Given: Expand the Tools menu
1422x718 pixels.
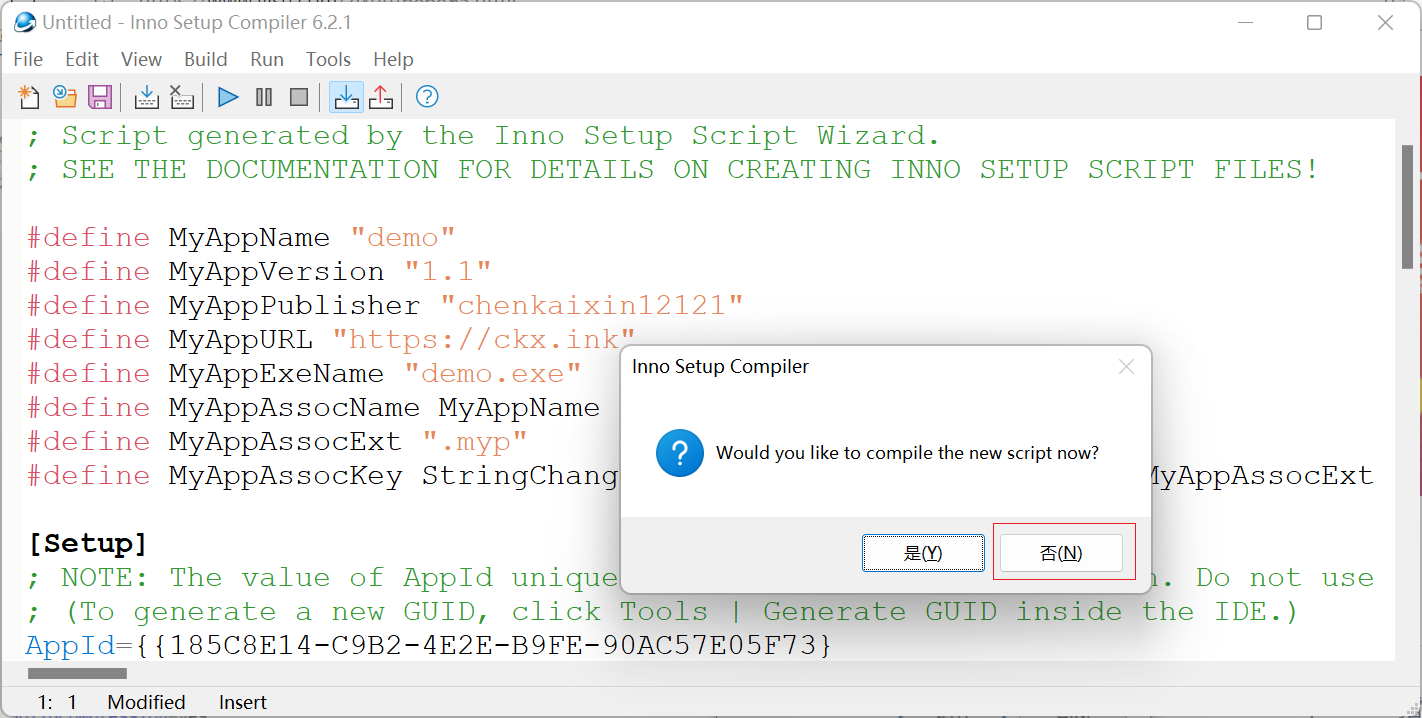Looking at the screenshot, I should pos(328,60).
